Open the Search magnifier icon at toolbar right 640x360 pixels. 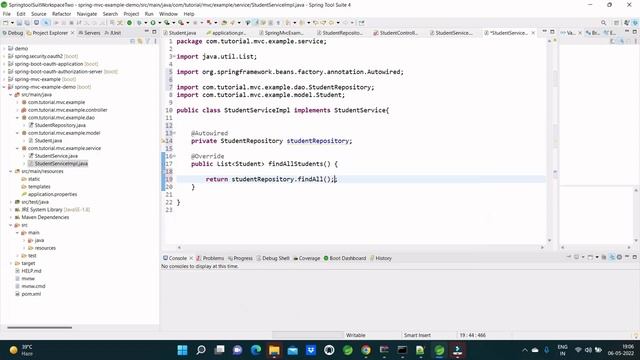[x=603, y=23]
